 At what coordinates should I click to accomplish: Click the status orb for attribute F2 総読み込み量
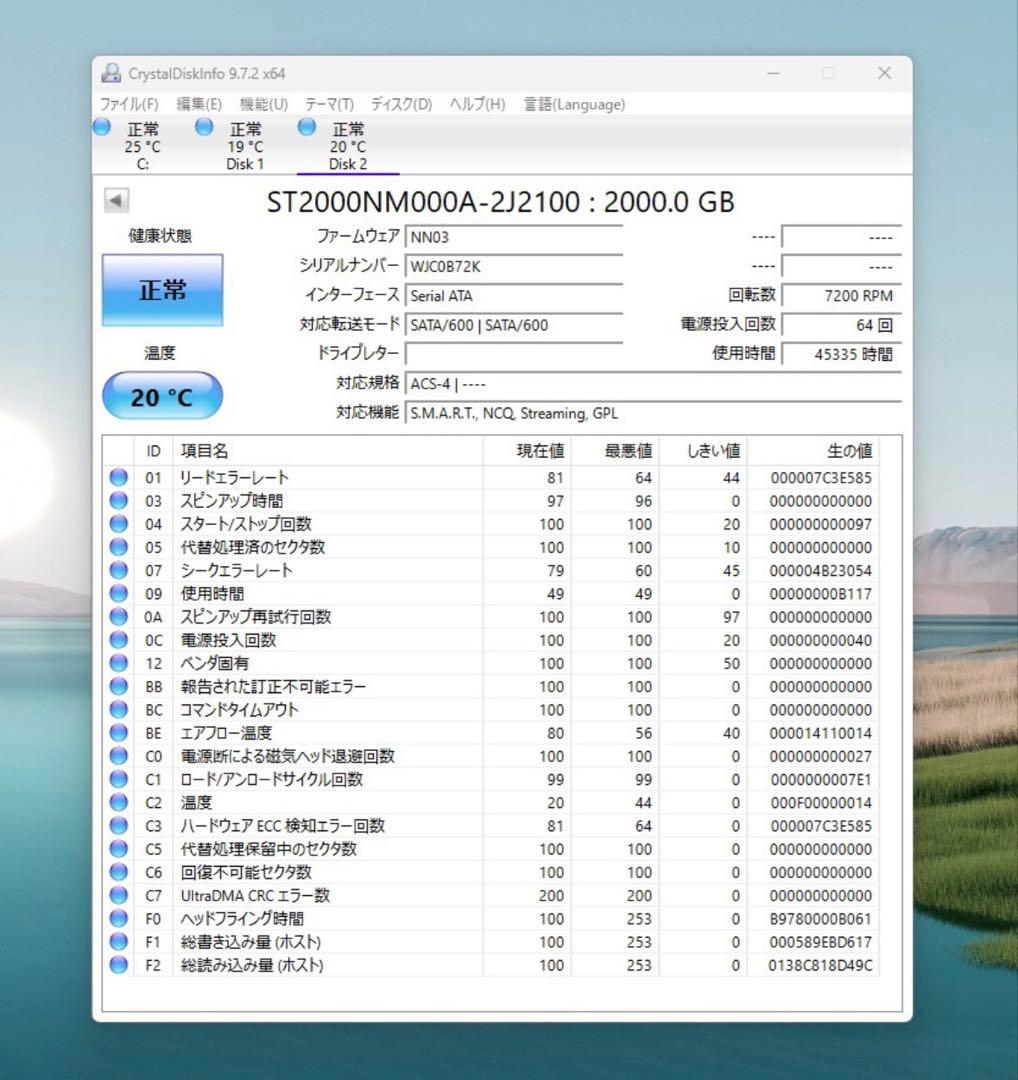pos(118,965)
